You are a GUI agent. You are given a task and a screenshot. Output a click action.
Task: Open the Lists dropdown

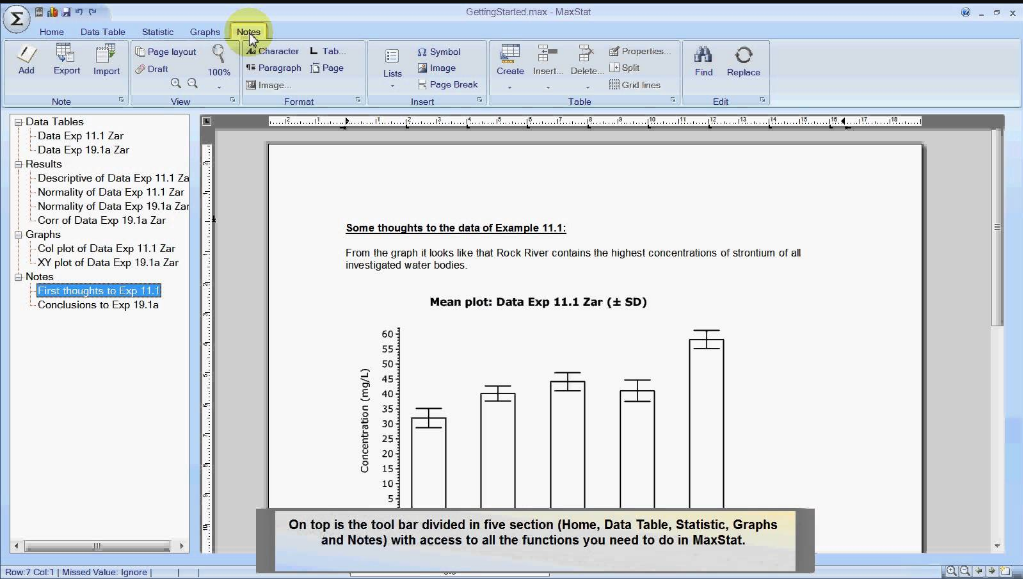pyautogui.click(x=392, y=67)
